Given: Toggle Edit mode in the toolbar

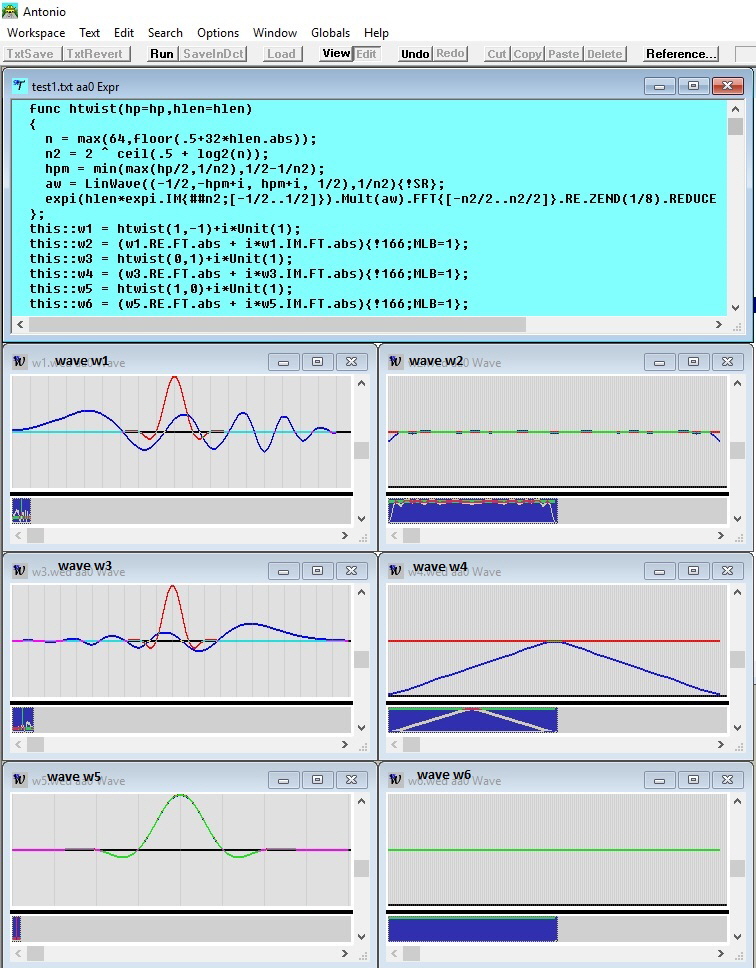Looking at the screenshot, I should [x=367, y=53].
